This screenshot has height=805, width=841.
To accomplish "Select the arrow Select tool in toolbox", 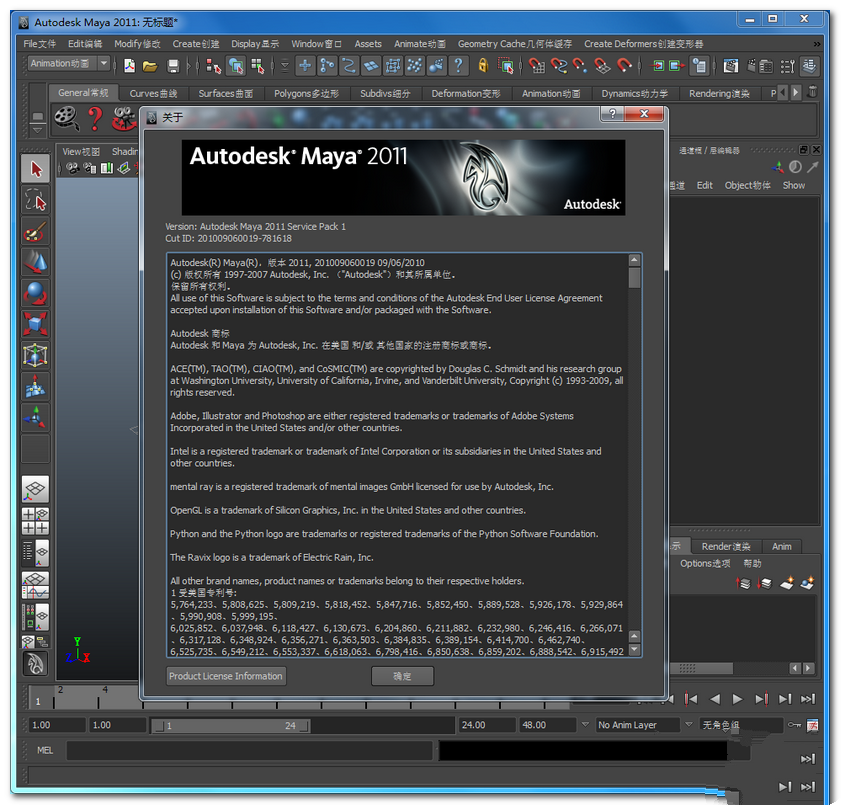I will (x=35, y=169).
